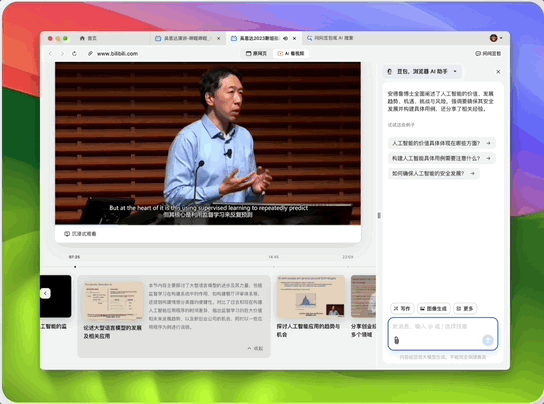Attach a file with the paperclip icon
This screenshot has height=404, width=544.
[397, 340]
